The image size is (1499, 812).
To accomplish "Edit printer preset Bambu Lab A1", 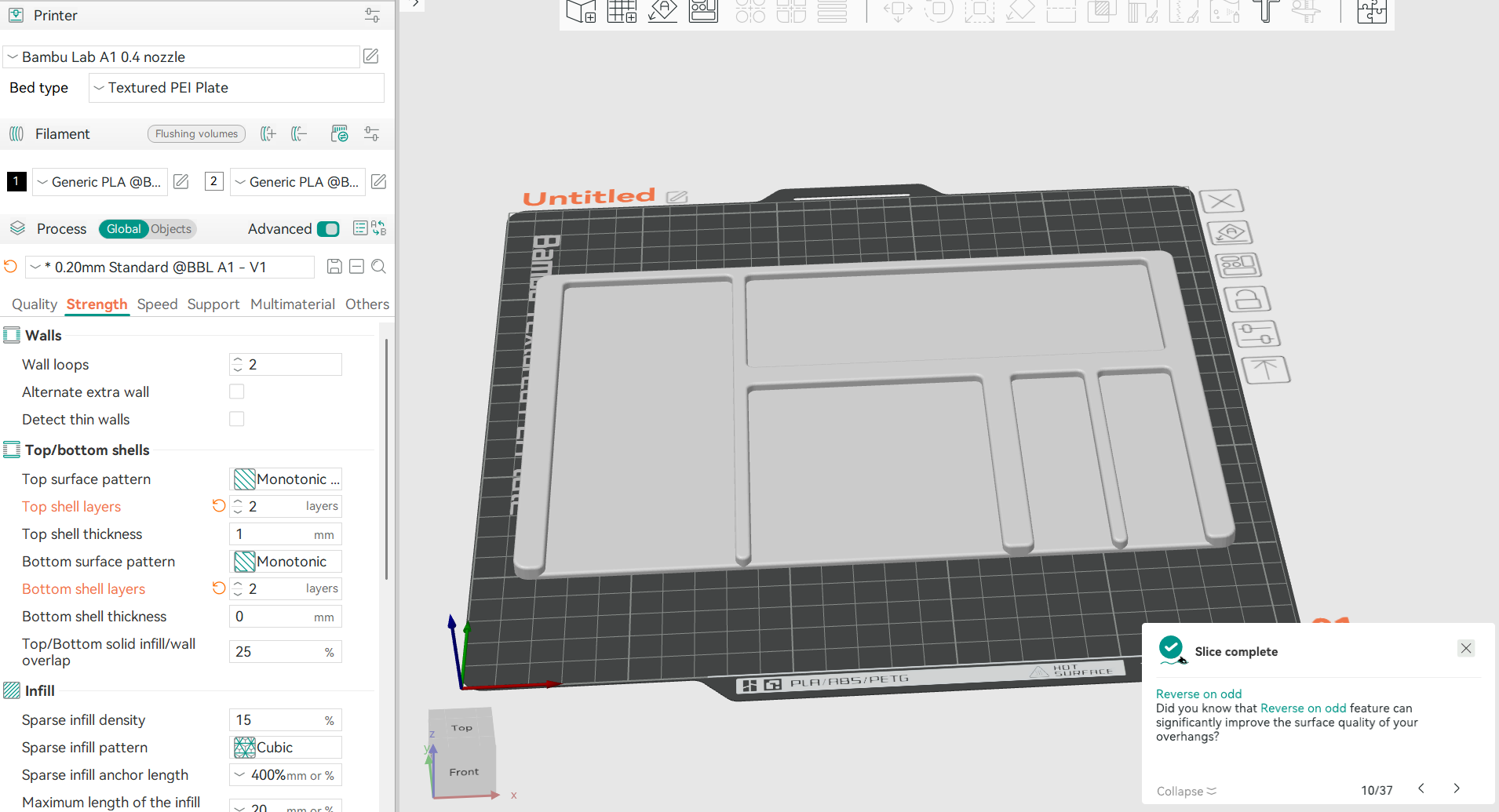I will [x=371, y=56].
